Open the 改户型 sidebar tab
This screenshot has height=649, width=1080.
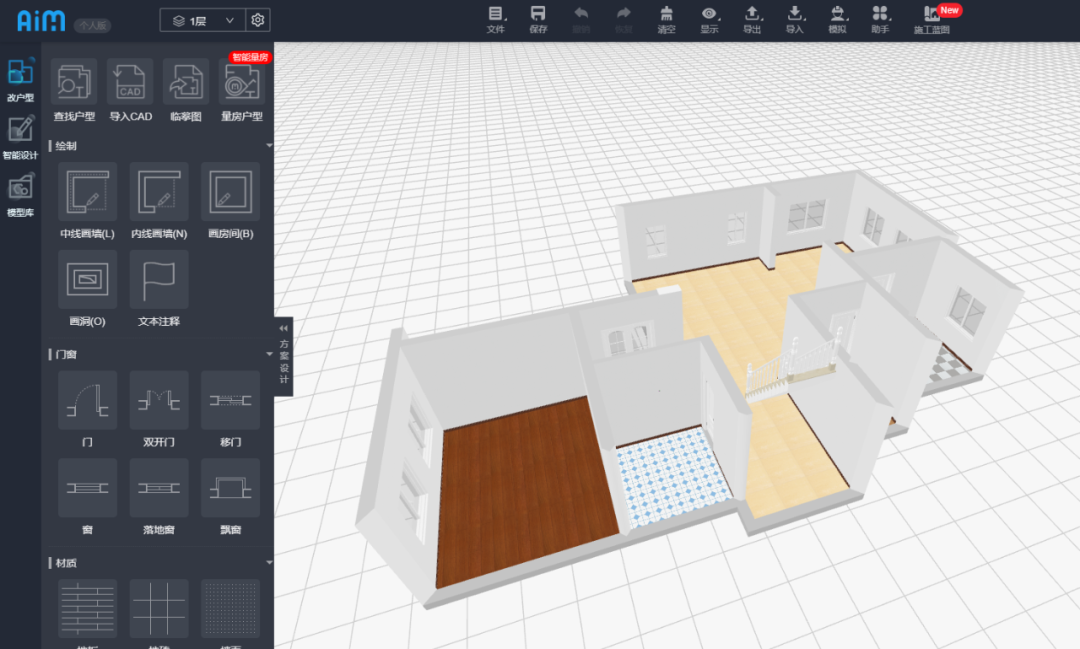tap(20, 80)
